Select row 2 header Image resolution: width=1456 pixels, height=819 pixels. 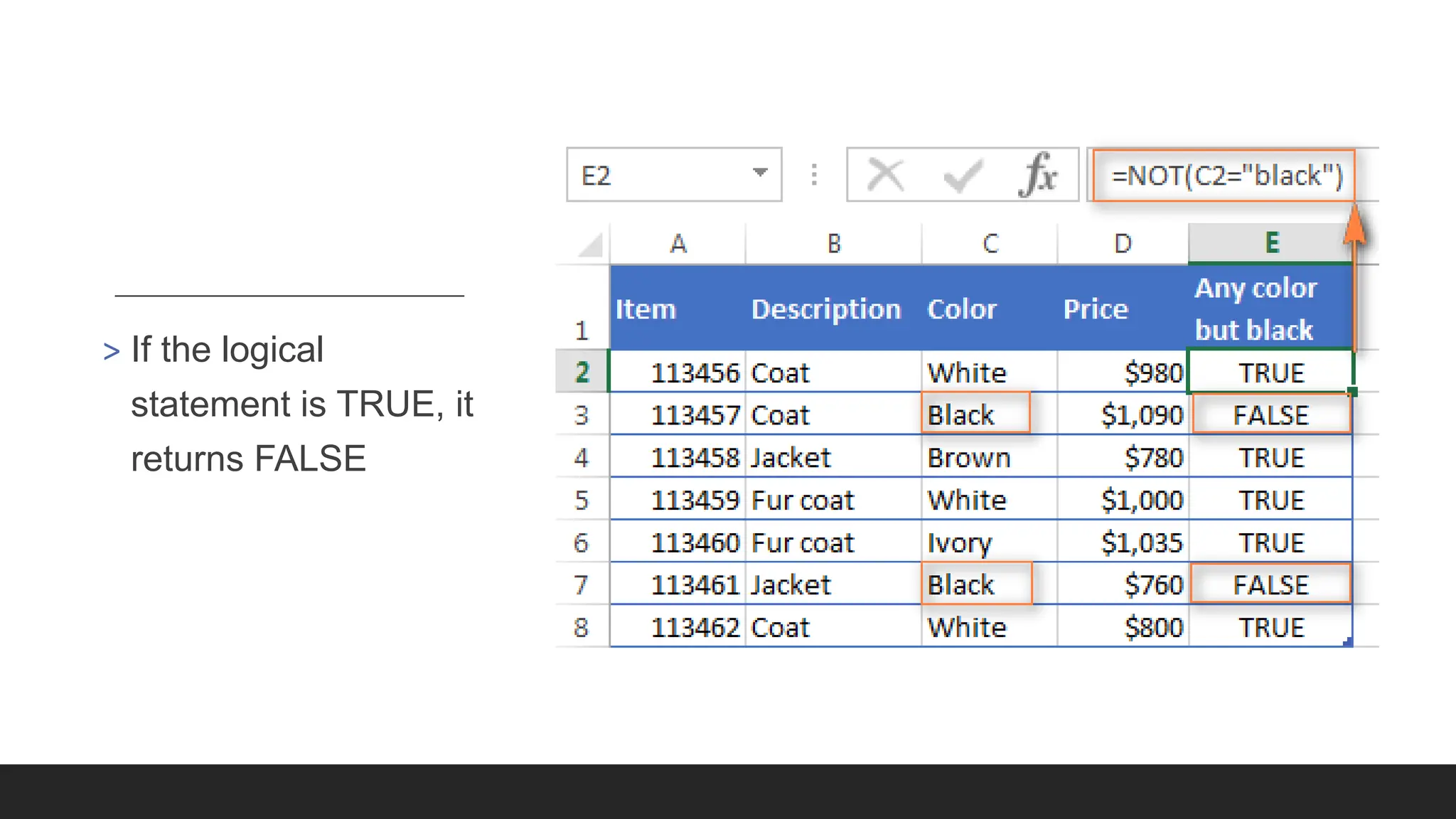coord(582,372)
